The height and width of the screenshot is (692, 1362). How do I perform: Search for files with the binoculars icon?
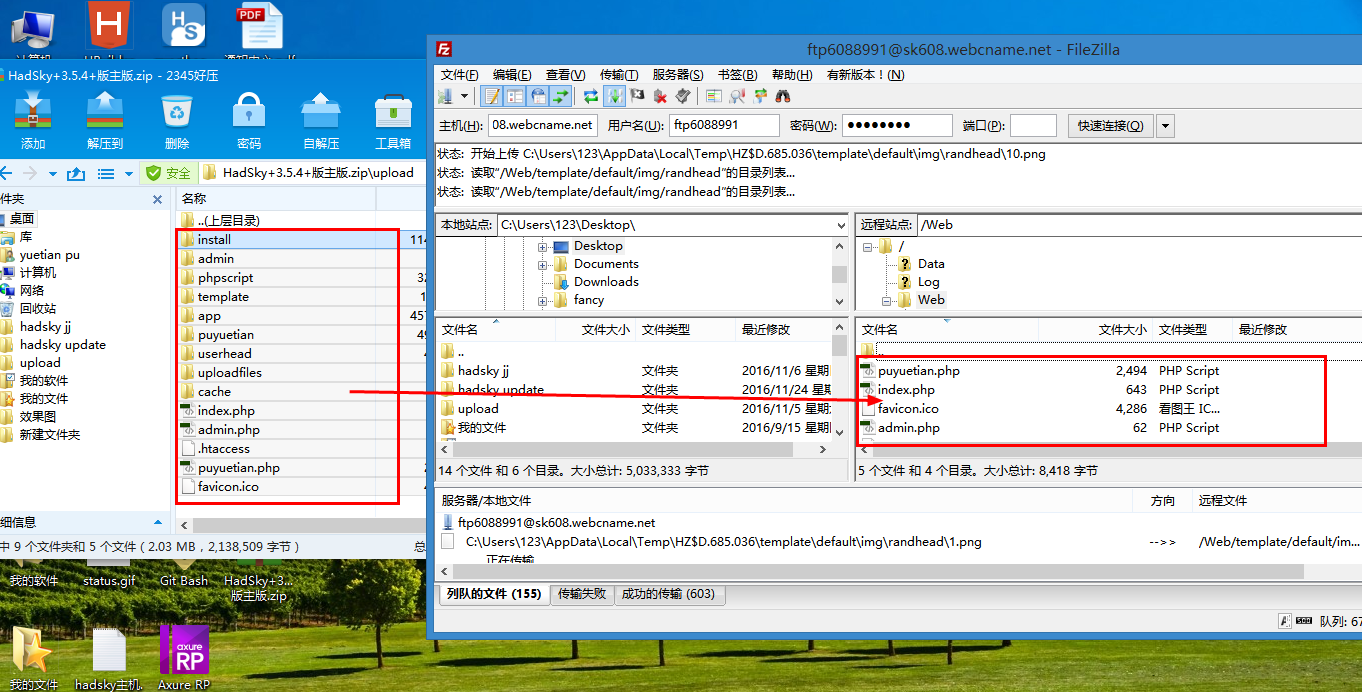pos(784,96)
